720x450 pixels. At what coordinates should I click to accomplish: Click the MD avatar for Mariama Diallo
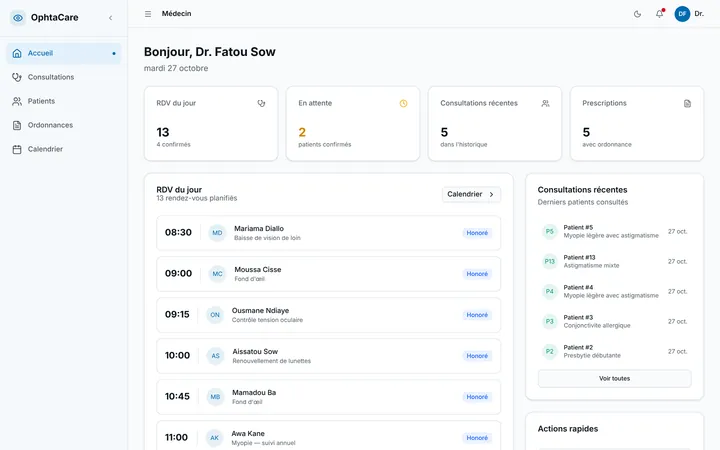(217, 233)
